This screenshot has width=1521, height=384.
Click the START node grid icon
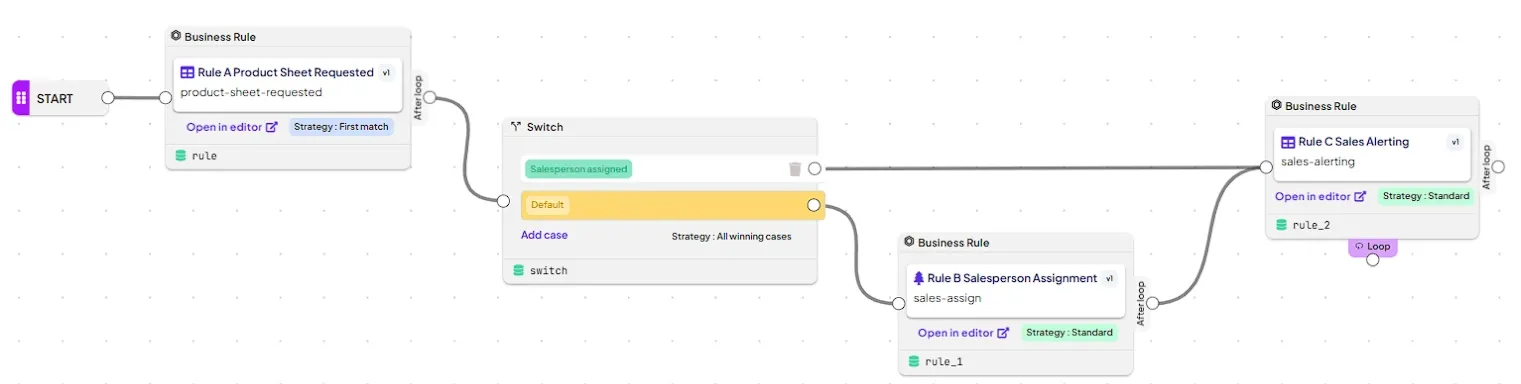(x=21, y=98)
